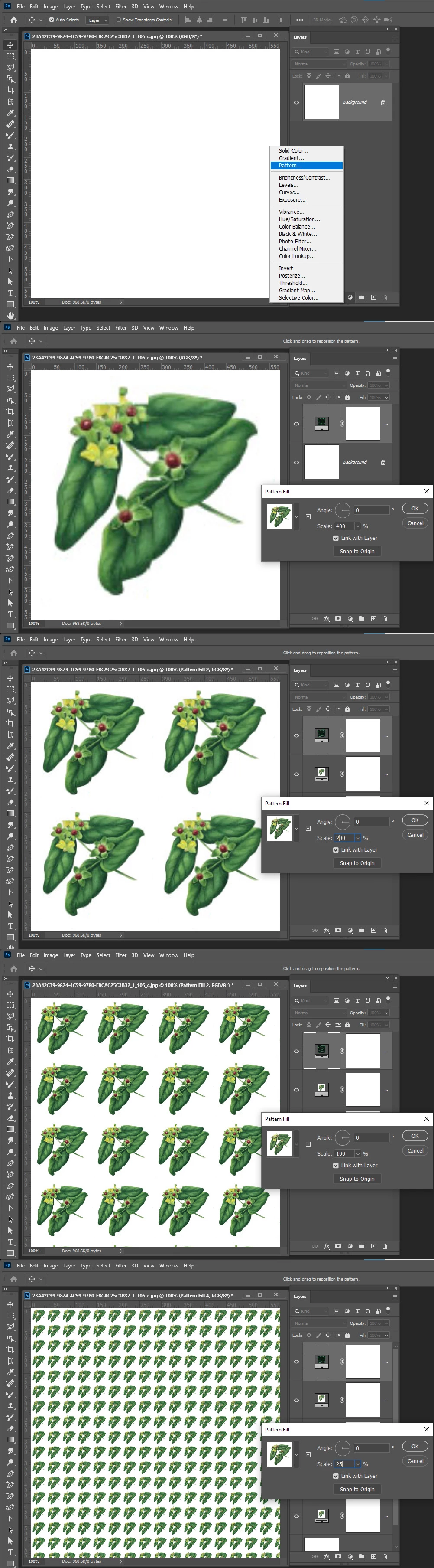Click the 3D Mode rotate icon in options bar
Image resolution: width=434 pixels, height=1568 pixels.
point(343,20)
